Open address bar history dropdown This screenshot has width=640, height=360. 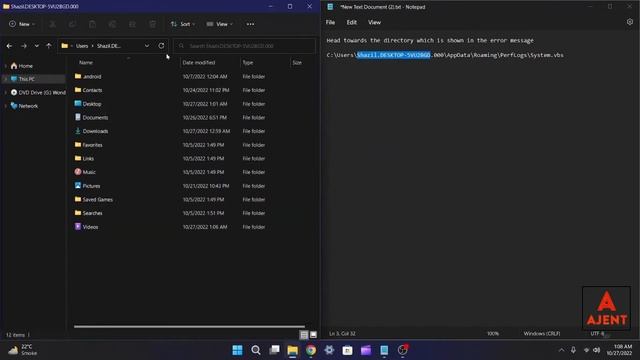click(x=147, y=46)
